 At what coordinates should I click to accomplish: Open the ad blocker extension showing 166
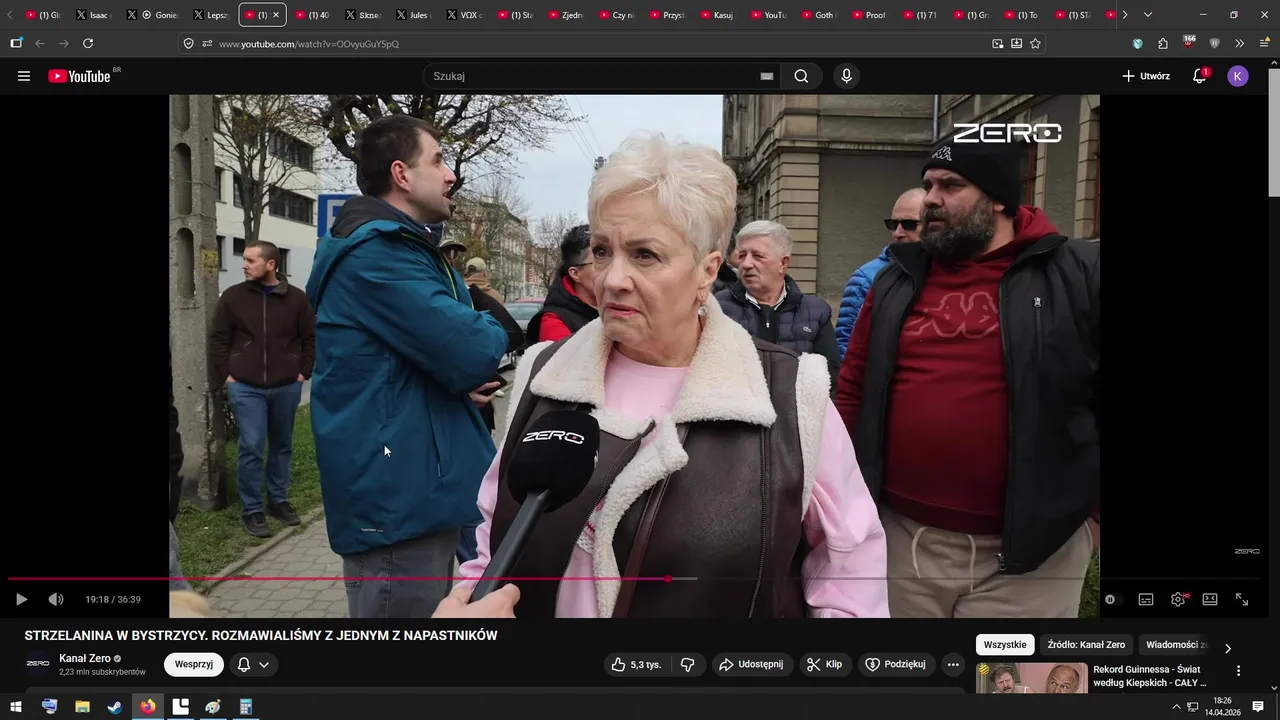click(x=1188, y=42)
